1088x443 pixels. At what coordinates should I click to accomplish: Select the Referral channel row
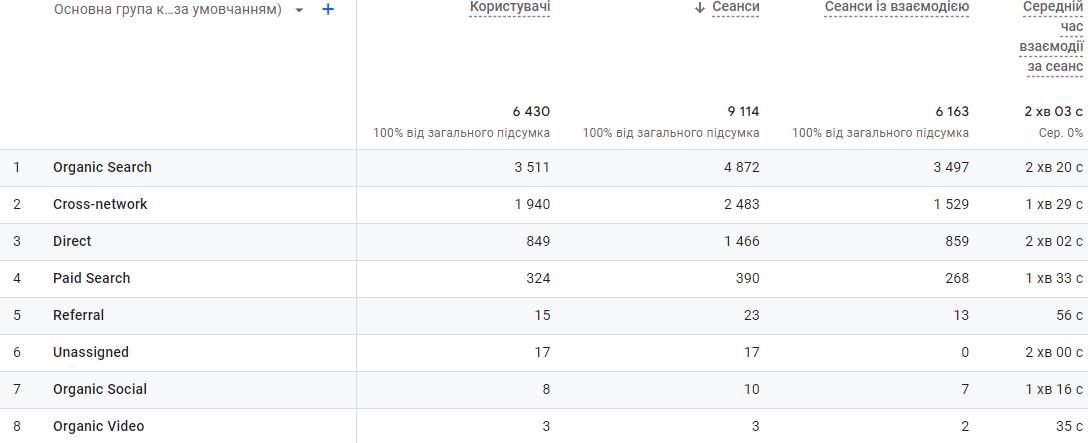(78, 315)
